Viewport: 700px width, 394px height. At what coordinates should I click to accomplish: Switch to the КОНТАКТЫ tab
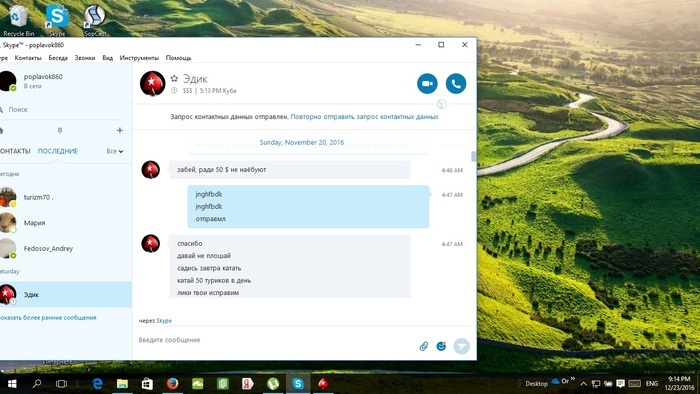[15, 151]
